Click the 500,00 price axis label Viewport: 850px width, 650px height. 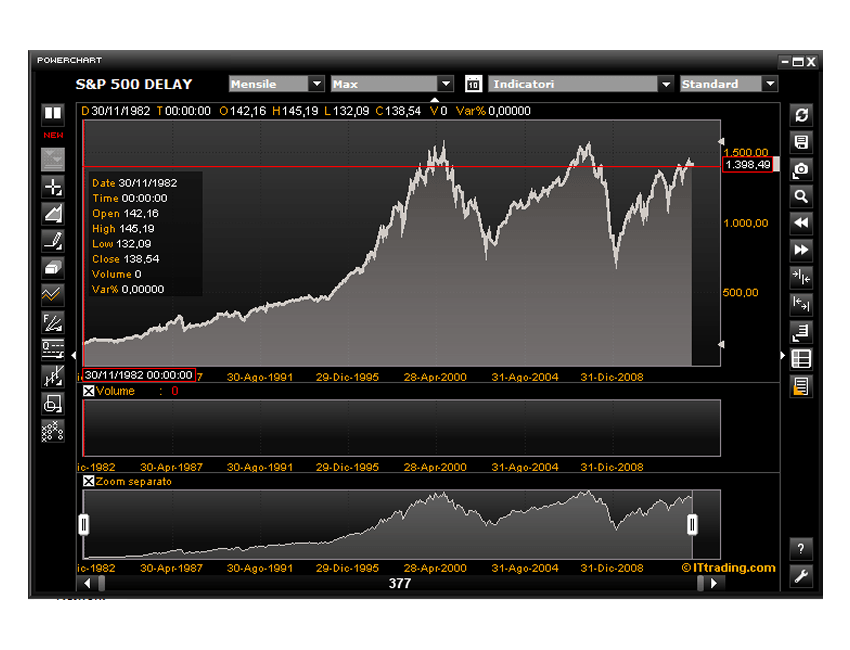pyautogui.click(x=740, y=292)
